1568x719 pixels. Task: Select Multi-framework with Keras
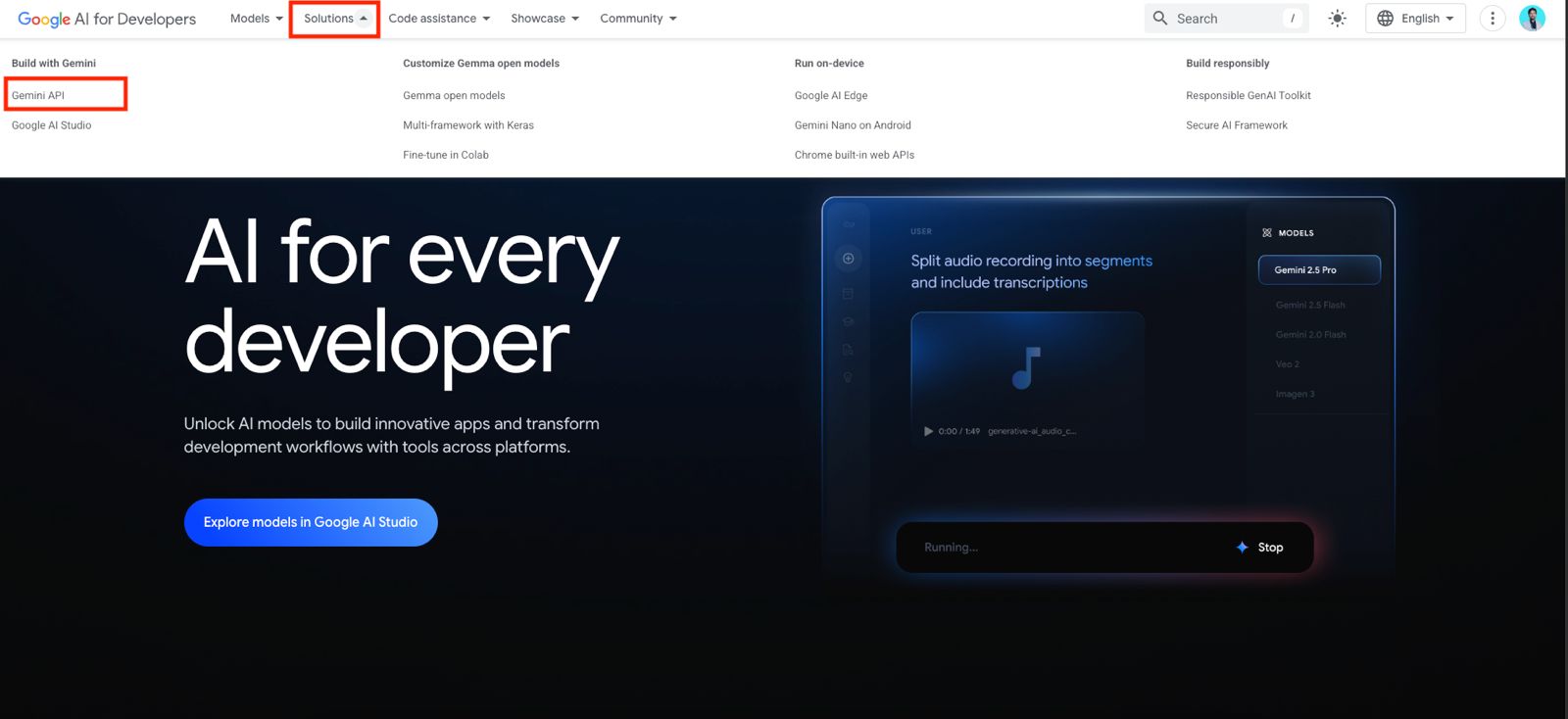[x=468, y=125]
